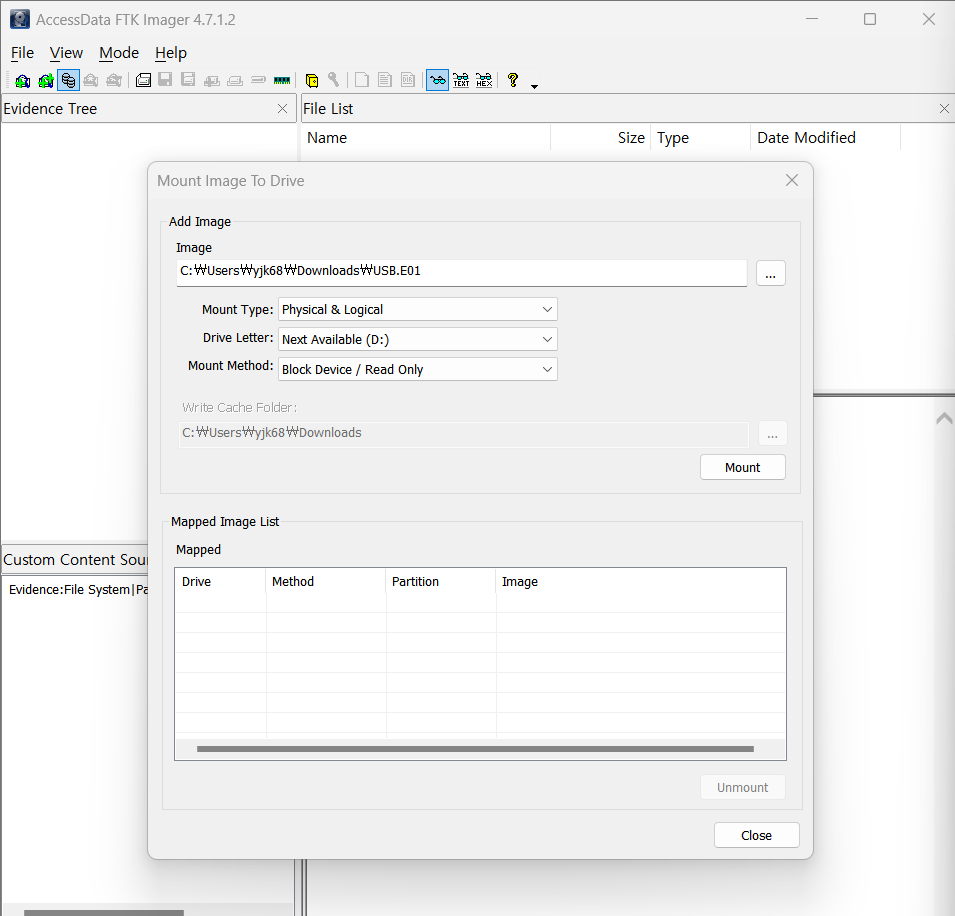Screen dimensions: 955x916
Task: Click Create Custom Content Image toolbar icon
Action: point(235,80)
